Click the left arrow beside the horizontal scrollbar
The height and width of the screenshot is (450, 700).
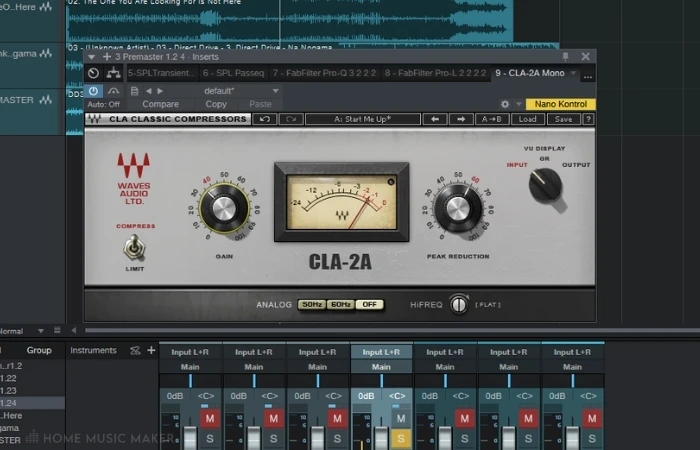pos(74,330)
